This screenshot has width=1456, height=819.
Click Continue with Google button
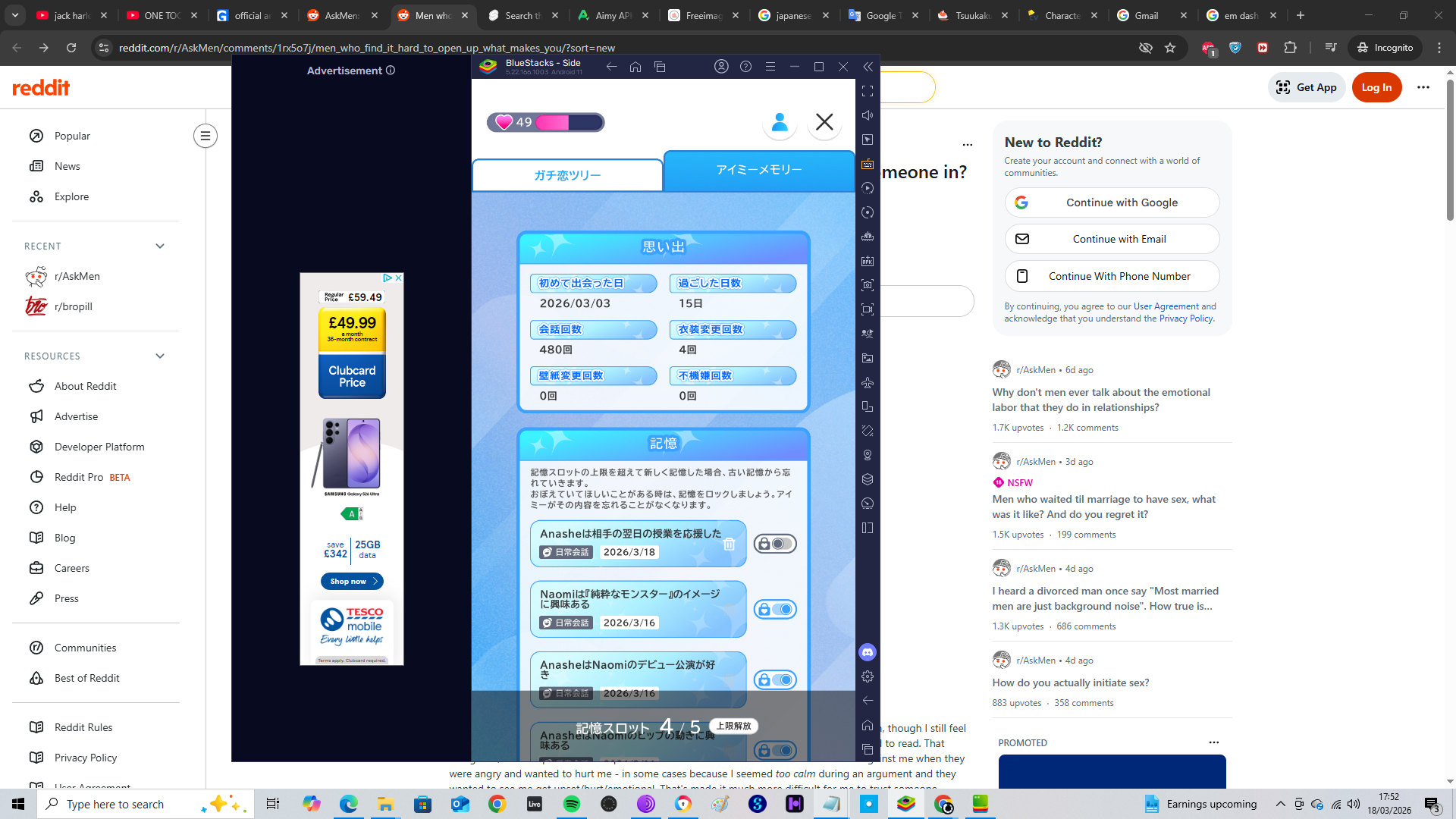1112,202
